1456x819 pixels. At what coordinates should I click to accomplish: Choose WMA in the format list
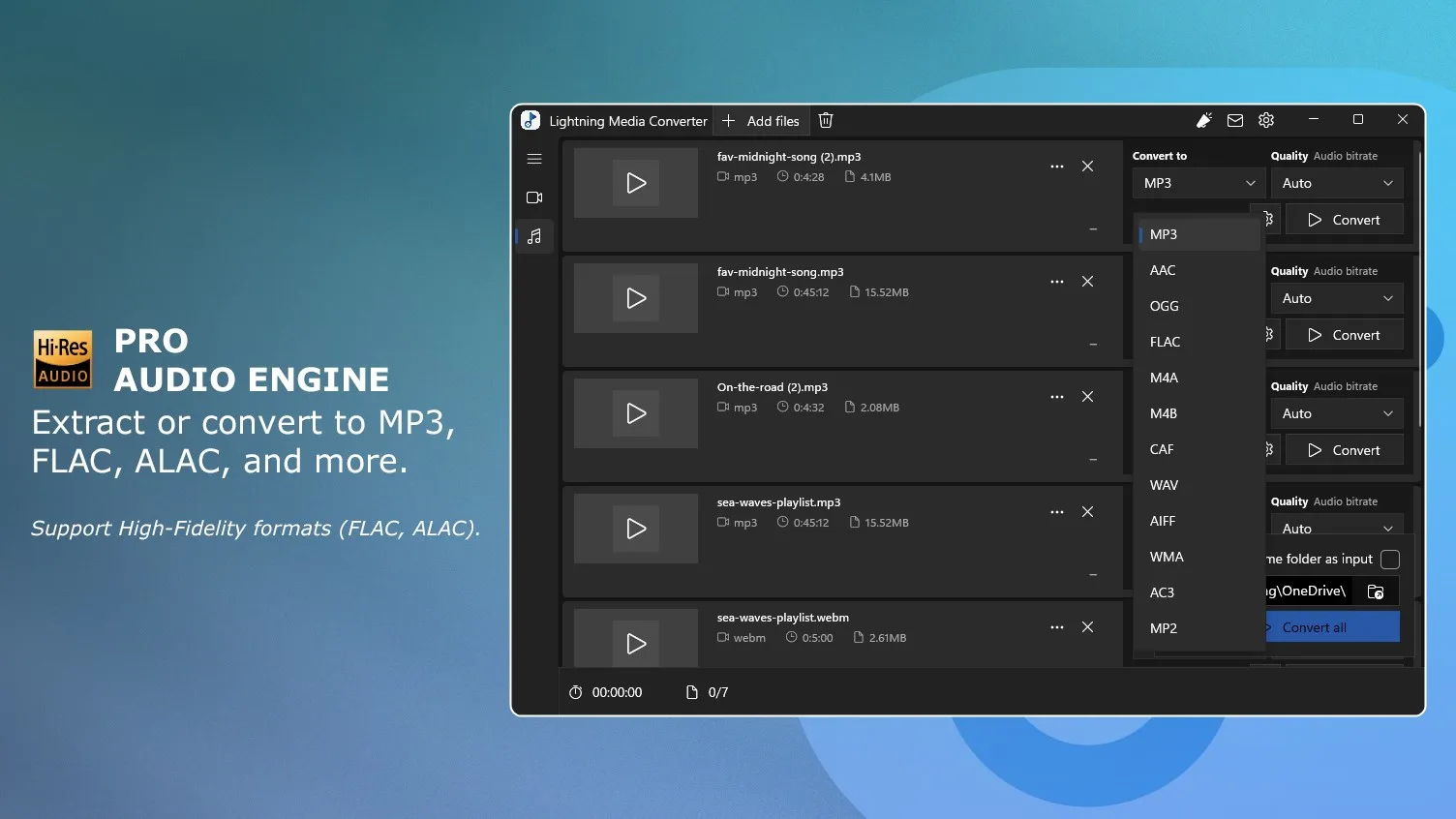pyautogui.click(x=1198, y=557)
